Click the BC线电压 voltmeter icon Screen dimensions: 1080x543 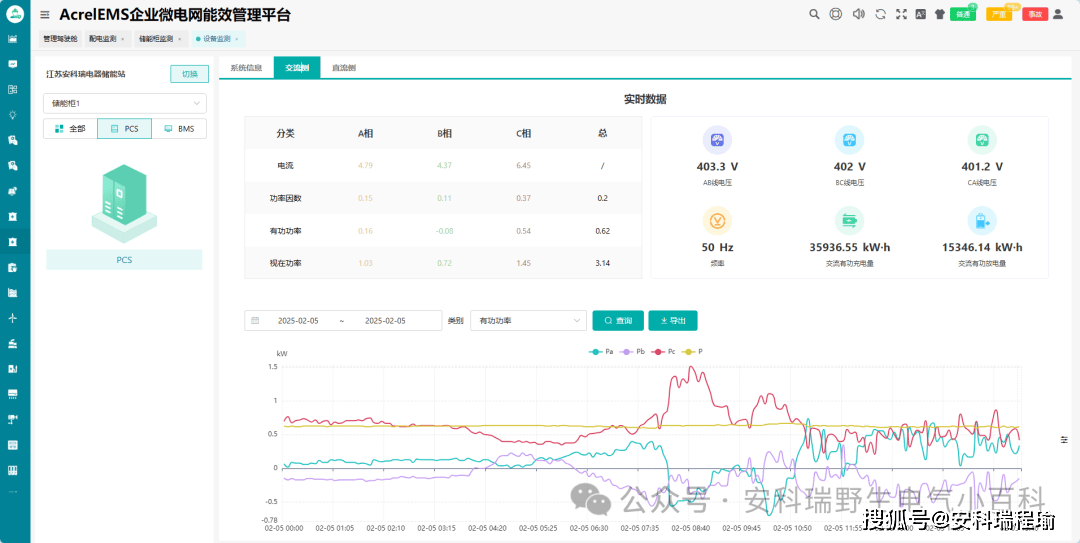[849, 141]
